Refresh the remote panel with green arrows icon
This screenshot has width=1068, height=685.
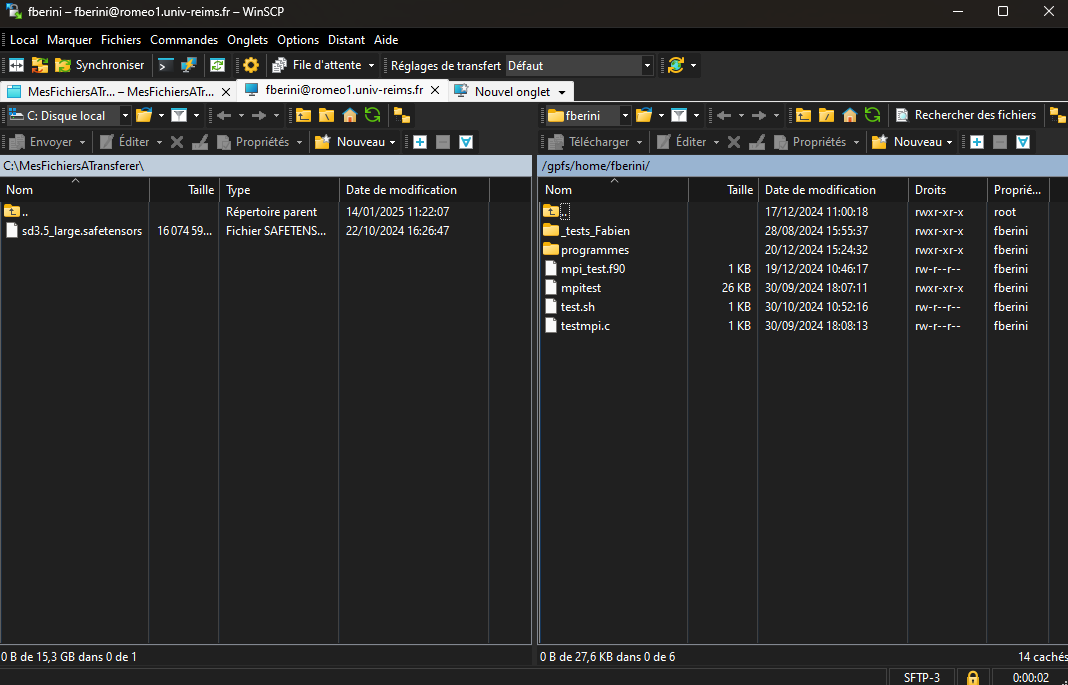[x=873, y=116]
